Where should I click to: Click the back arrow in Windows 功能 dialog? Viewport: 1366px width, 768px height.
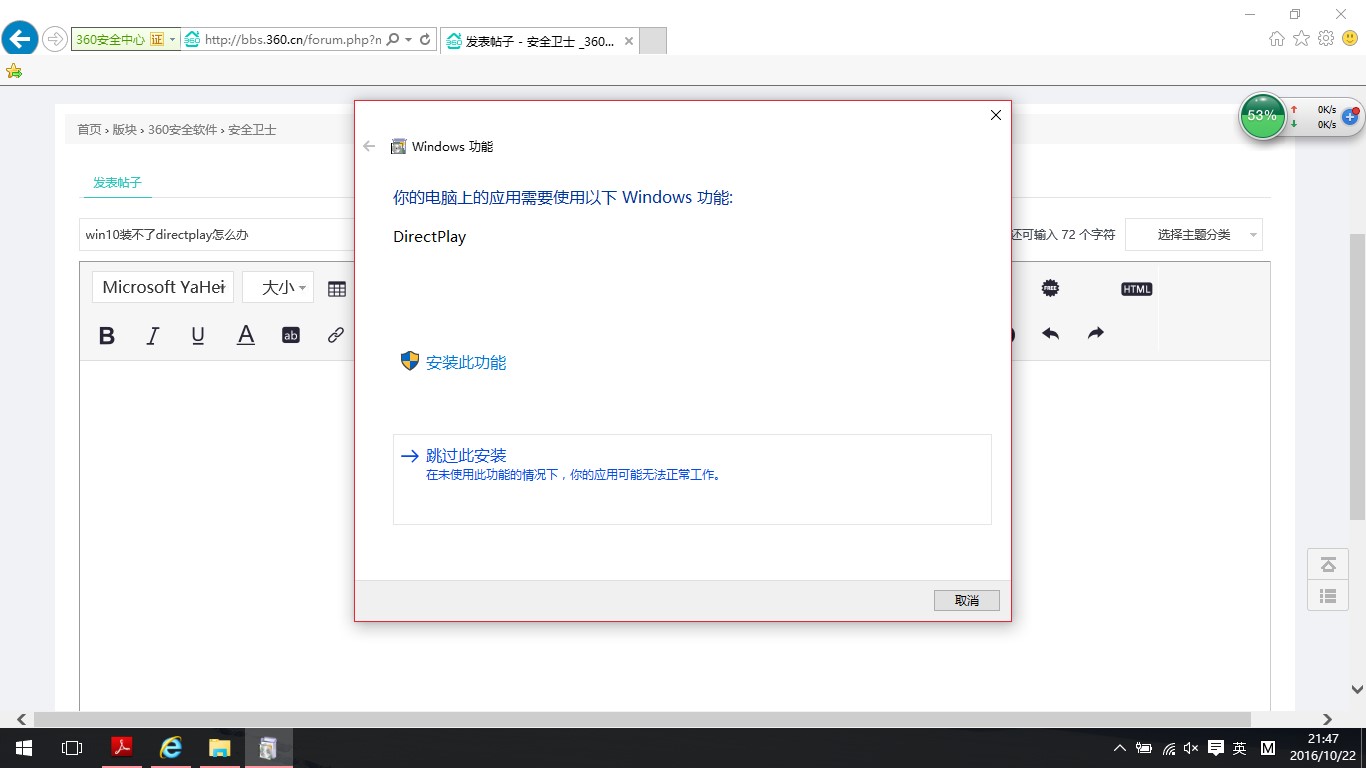click(x=369, y=146)
